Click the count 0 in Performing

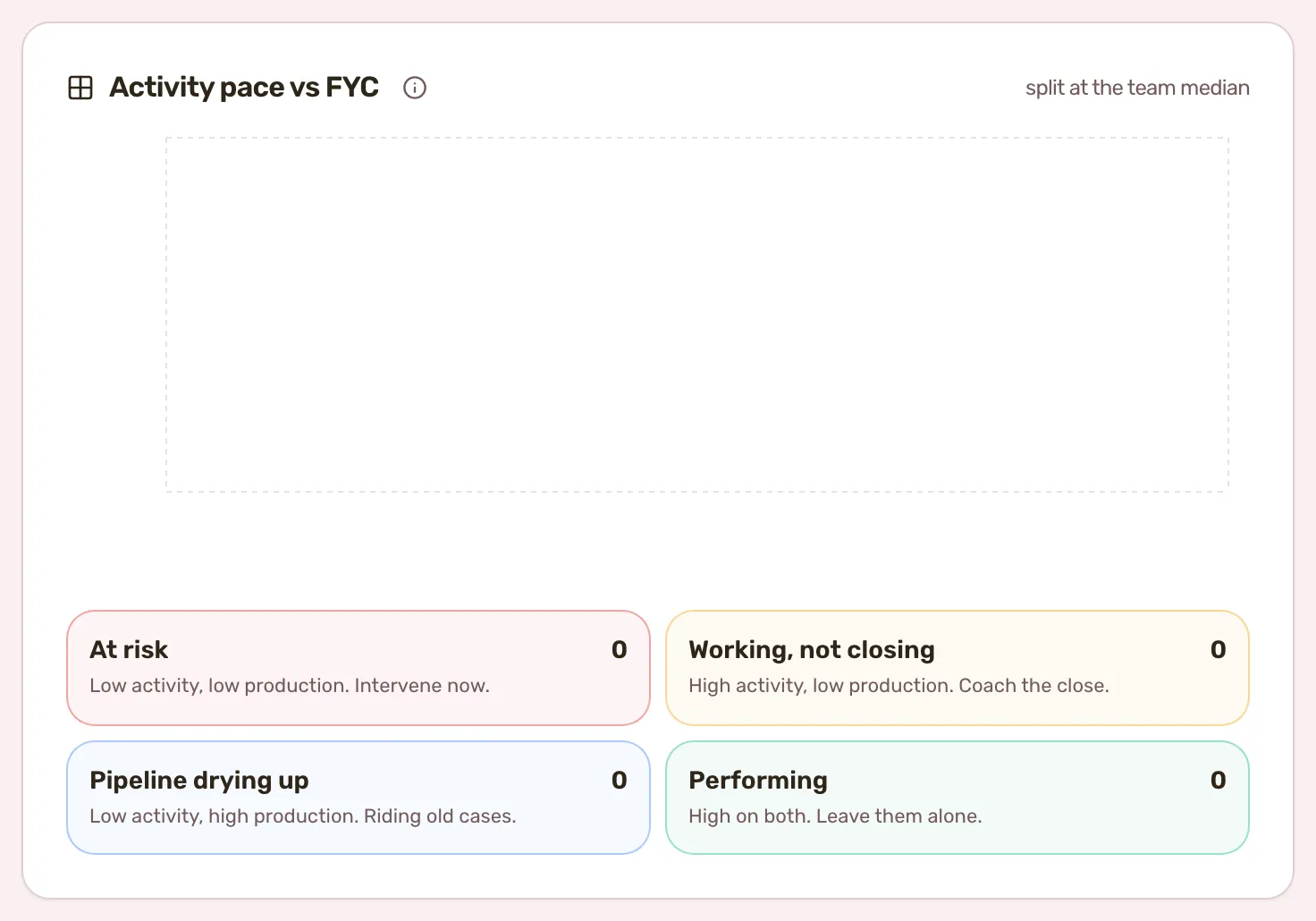pyautogui.click(x=1218, y=781)
